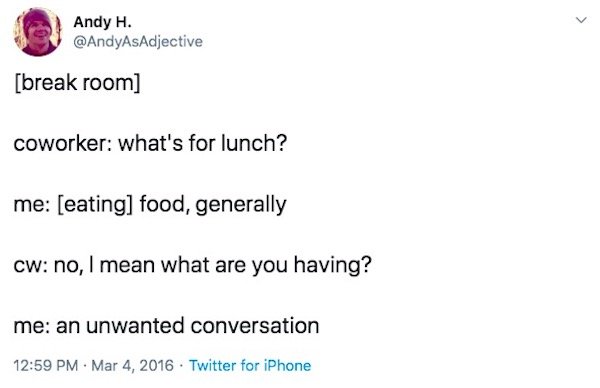This screenshot has width=600, height=388.
Task: Click the Mar 4, 2016 date
Action: [x=132, y=365]
